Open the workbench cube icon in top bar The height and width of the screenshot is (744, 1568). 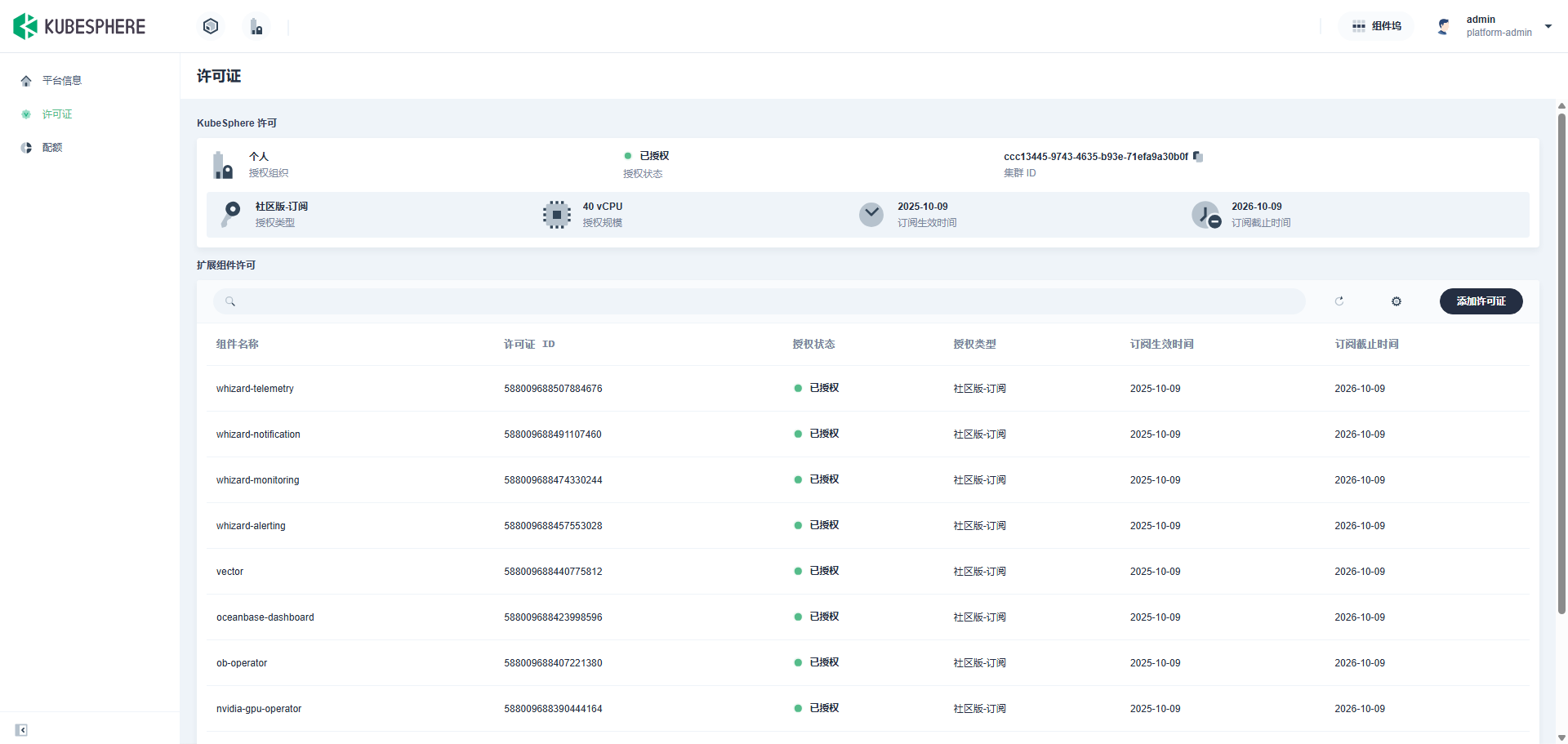211,26
